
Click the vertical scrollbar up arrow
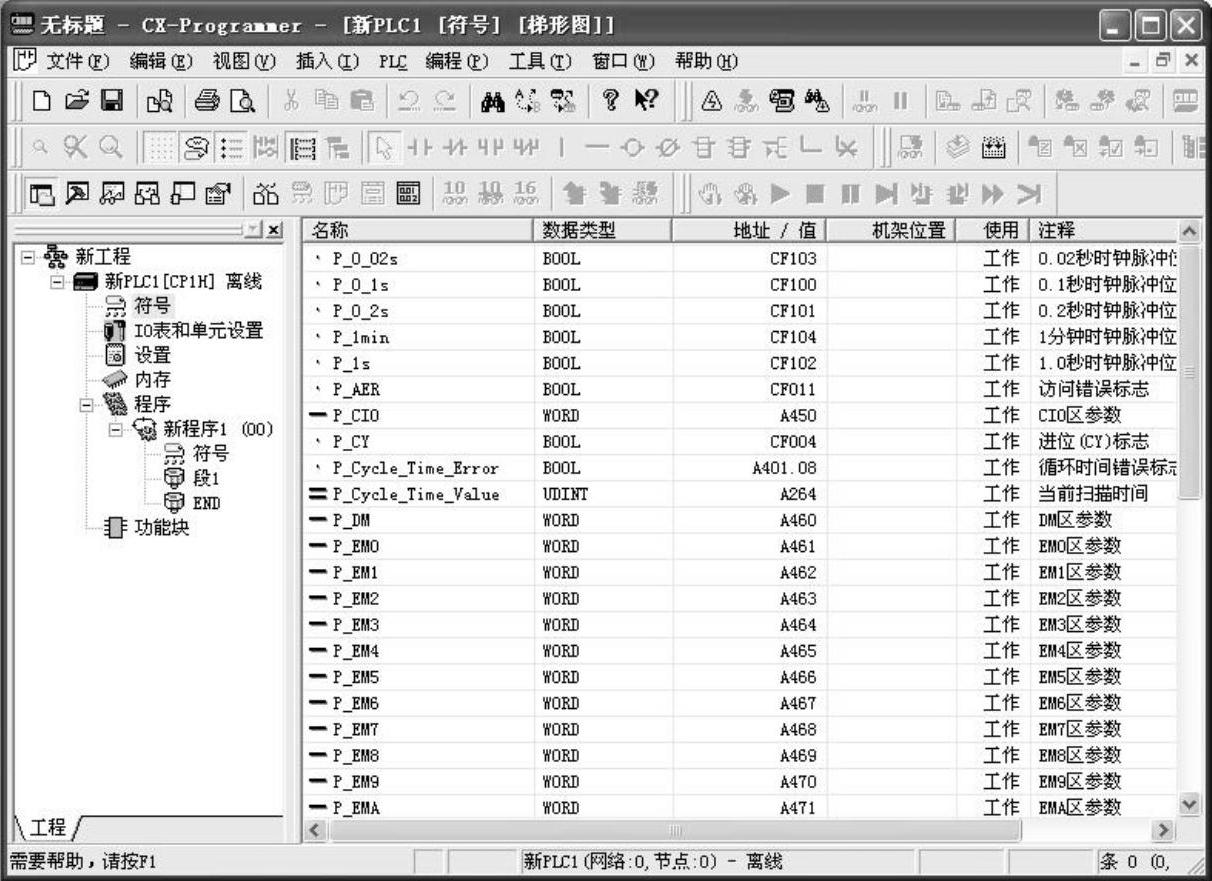click(x=1189, y=231)
